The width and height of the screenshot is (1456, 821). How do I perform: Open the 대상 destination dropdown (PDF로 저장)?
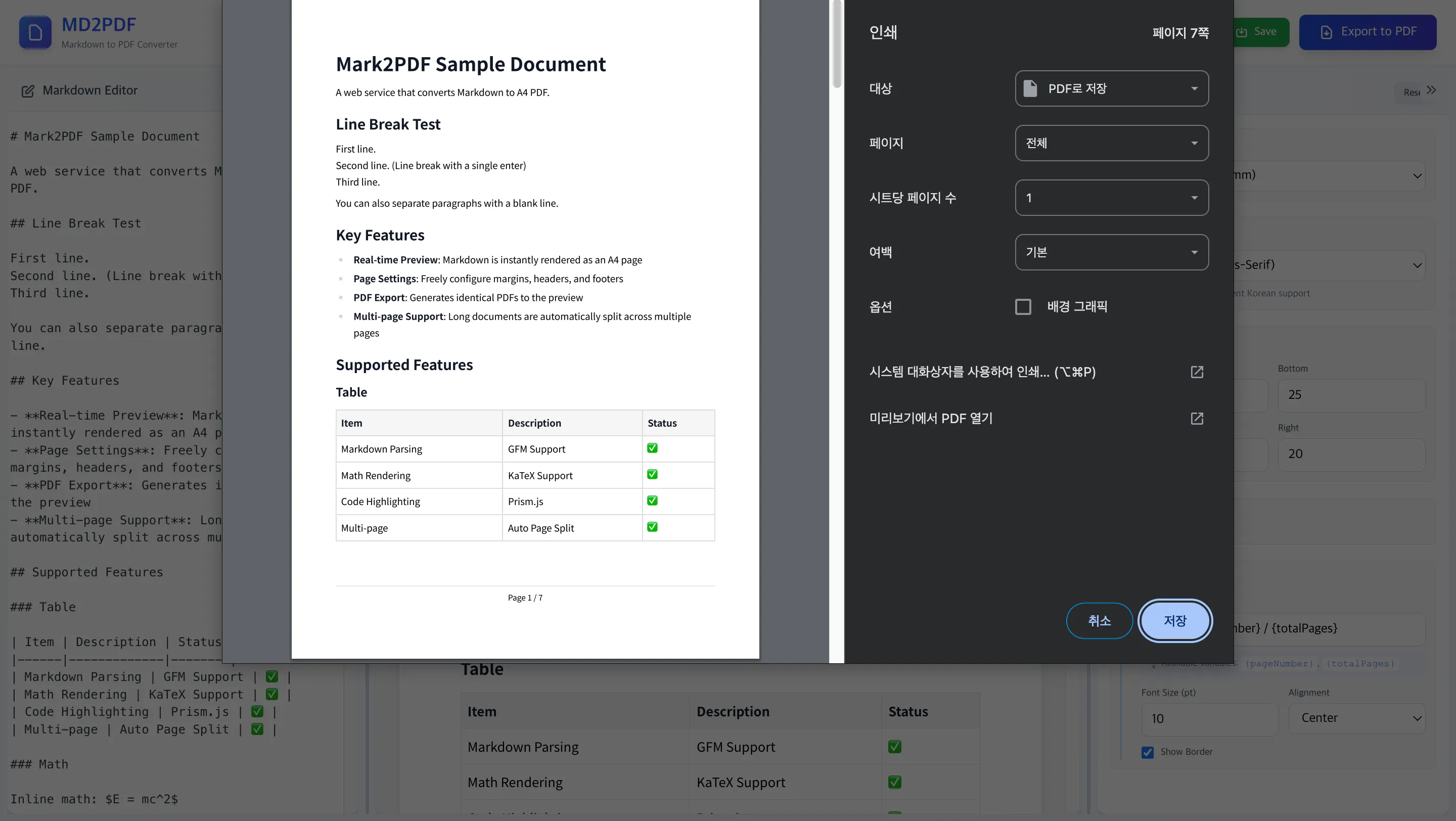1112,88
